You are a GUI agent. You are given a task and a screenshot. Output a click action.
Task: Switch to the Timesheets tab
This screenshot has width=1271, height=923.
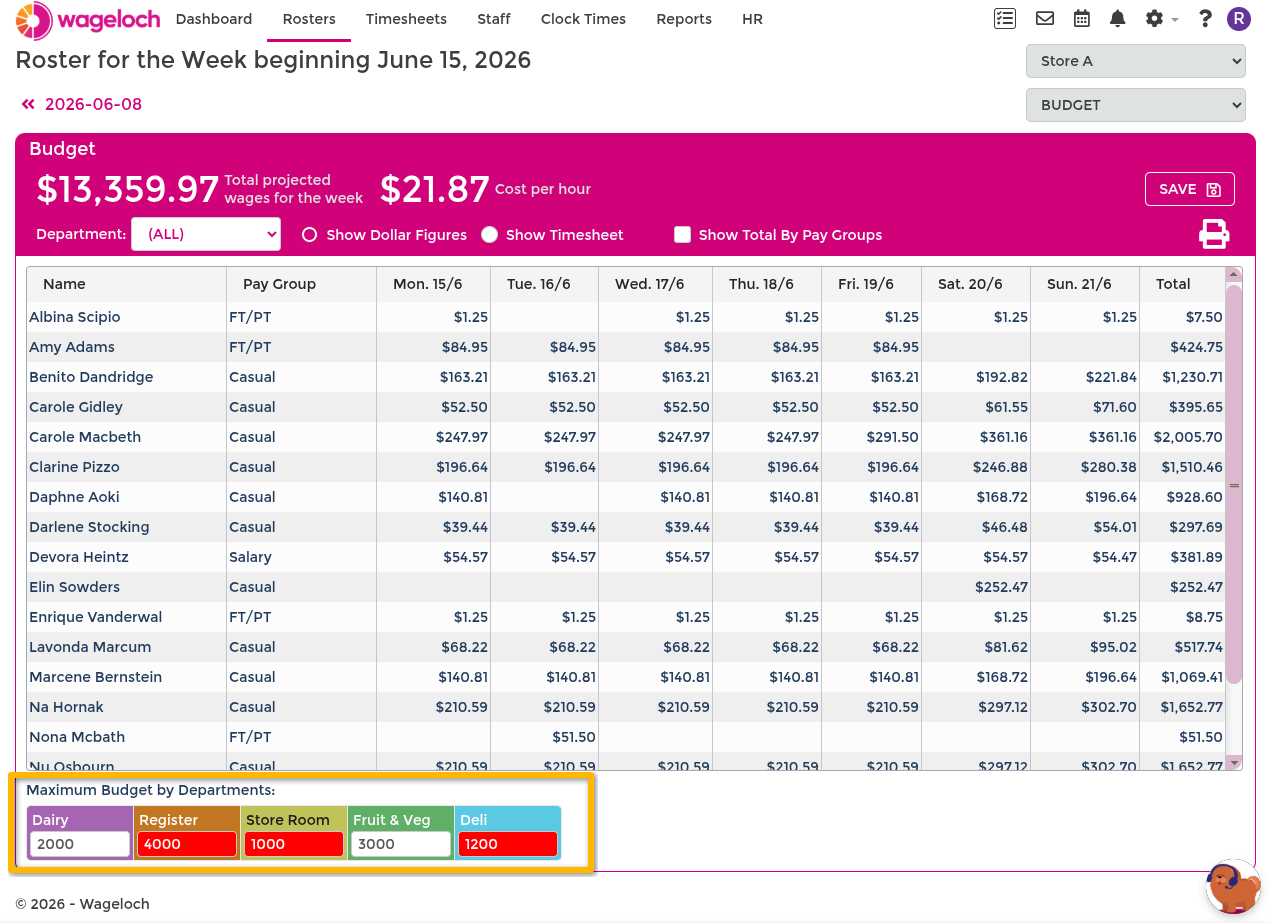point(406,19)
